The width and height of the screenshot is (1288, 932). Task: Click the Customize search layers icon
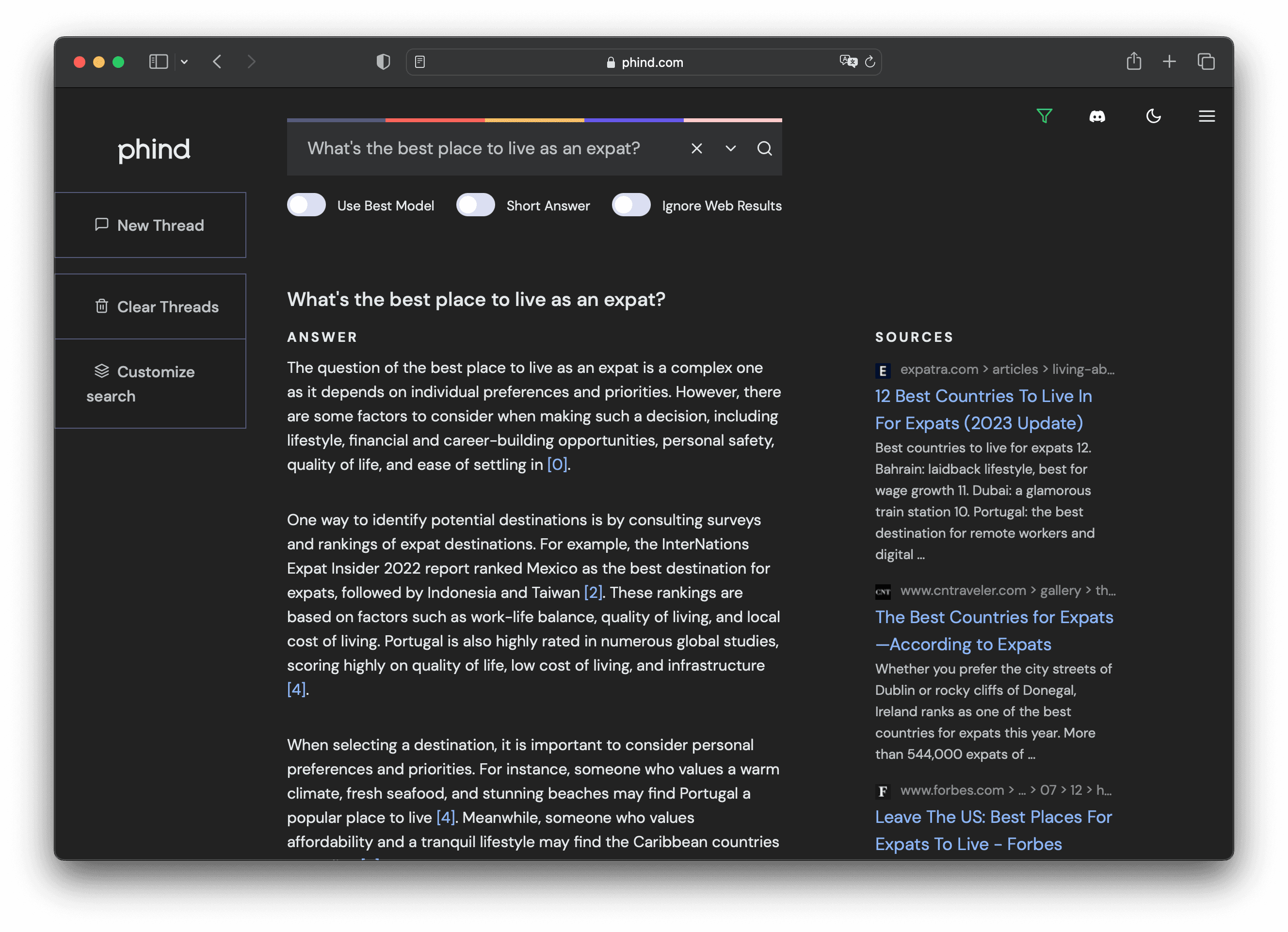coord(102,371)
